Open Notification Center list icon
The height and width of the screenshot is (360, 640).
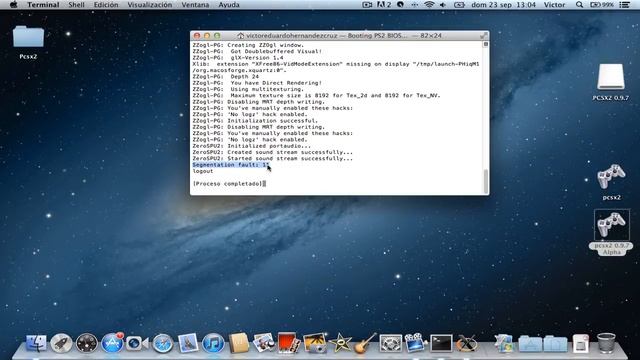[x=624, y=5]
